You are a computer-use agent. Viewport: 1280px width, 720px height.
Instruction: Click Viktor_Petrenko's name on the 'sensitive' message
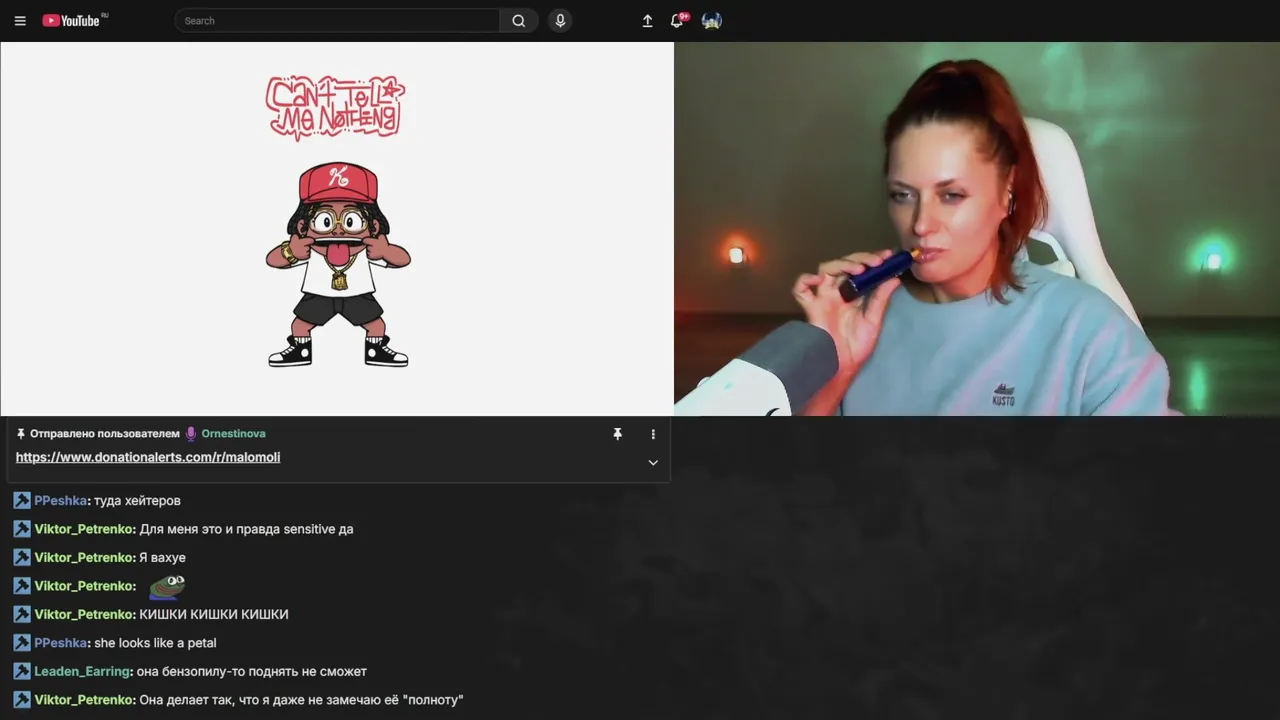click(x=84, y=529)
